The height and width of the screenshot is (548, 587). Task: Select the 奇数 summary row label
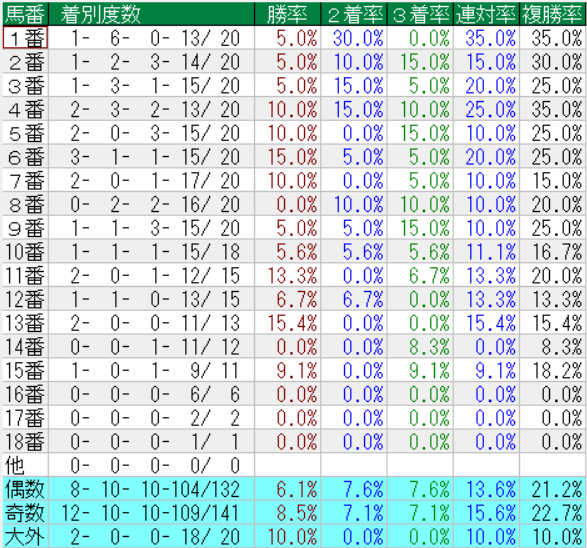pos(25,513)
